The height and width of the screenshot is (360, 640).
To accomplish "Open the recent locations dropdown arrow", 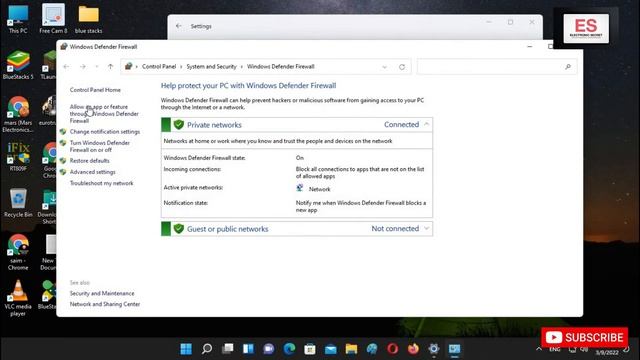I will (x=97, y=67).
